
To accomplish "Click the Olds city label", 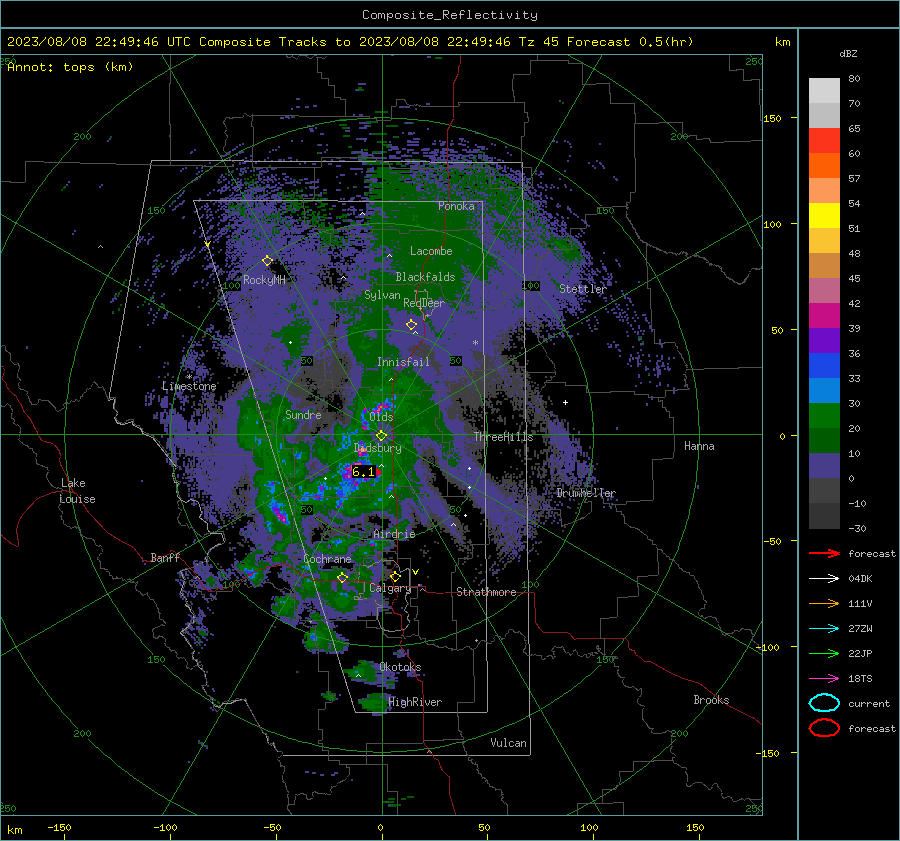I will tap(381, 417).
